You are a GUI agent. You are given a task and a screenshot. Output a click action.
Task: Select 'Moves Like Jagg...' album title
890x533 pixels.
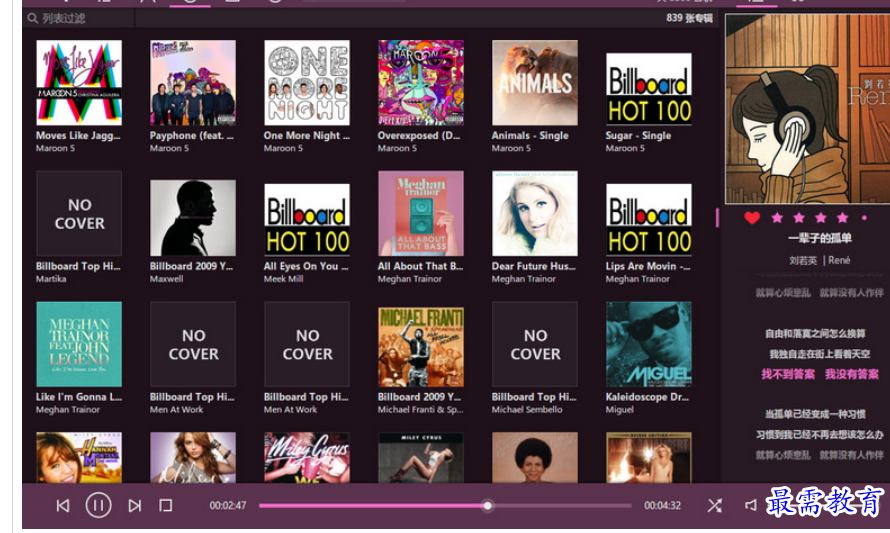click(x=78, y=136)
